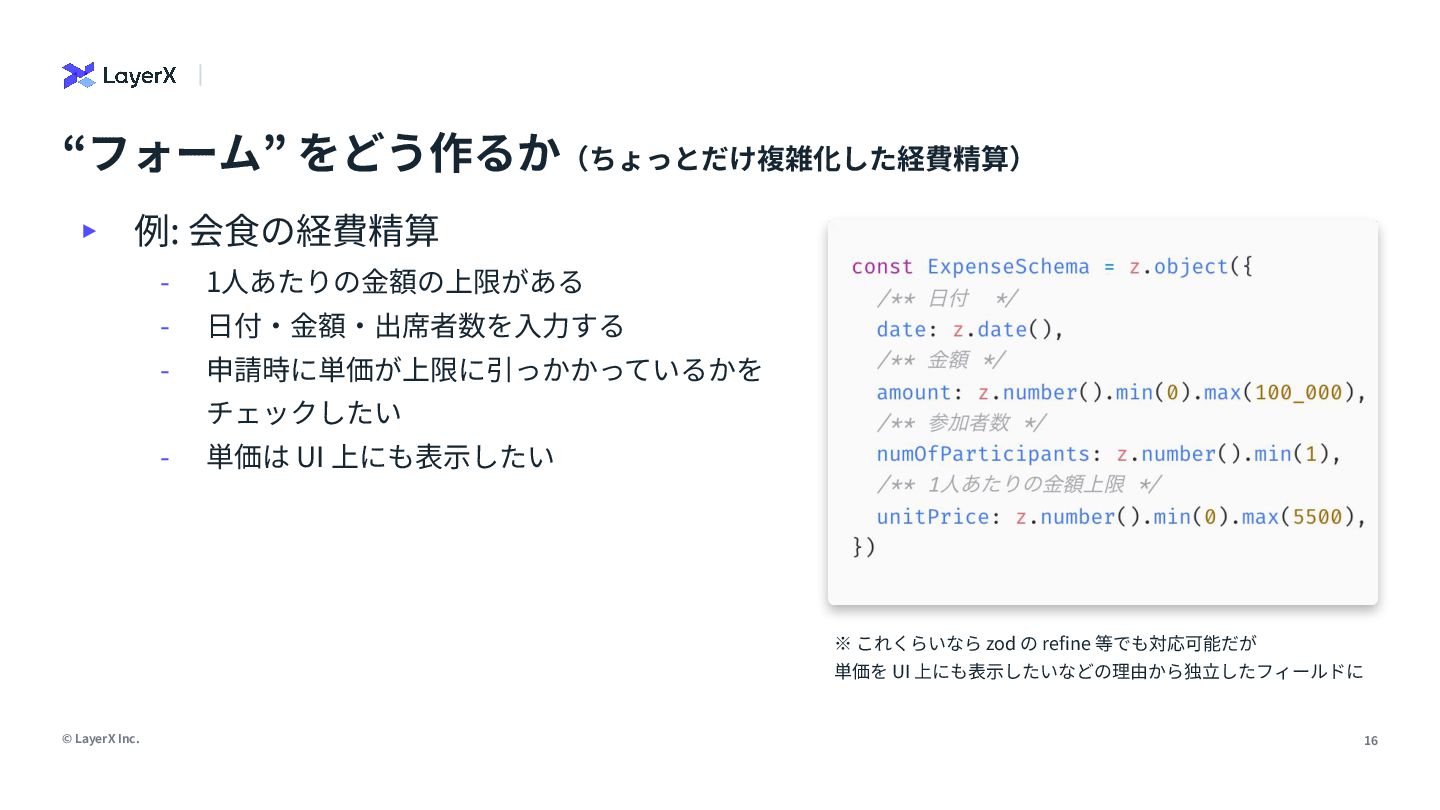The height and width of the screenshot is (810, 1440).
Task: Click the LayerX brand name text
Action: click(139, 76)
